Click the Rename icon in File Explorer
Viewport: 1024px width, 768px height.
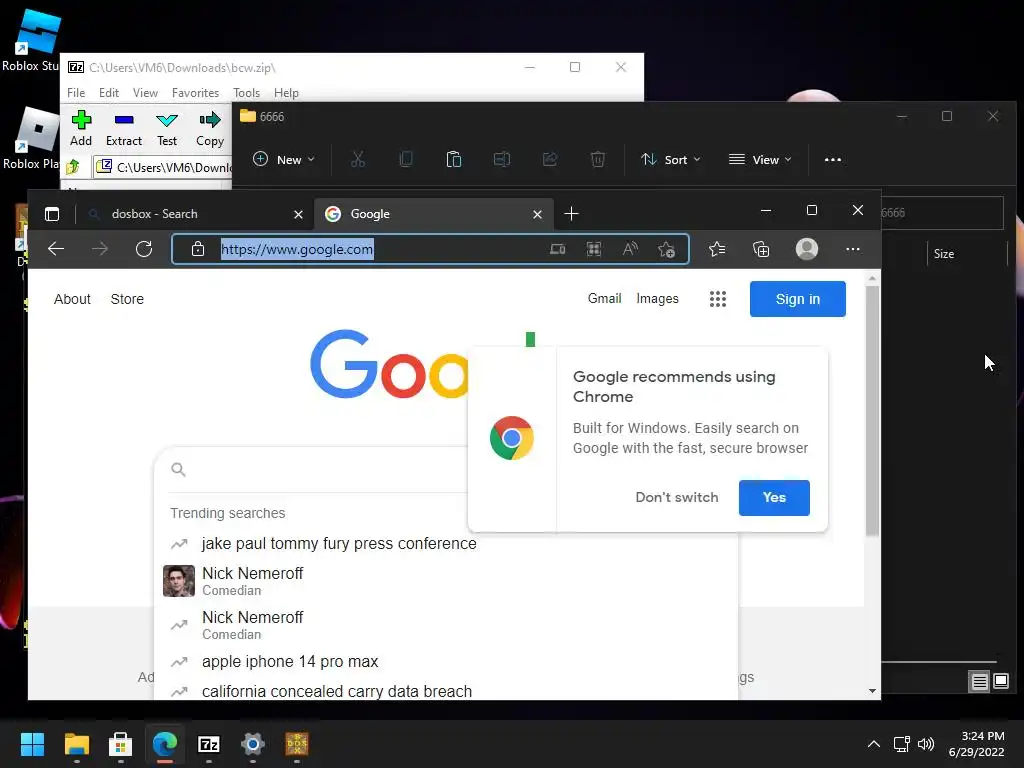click(502, 159)
